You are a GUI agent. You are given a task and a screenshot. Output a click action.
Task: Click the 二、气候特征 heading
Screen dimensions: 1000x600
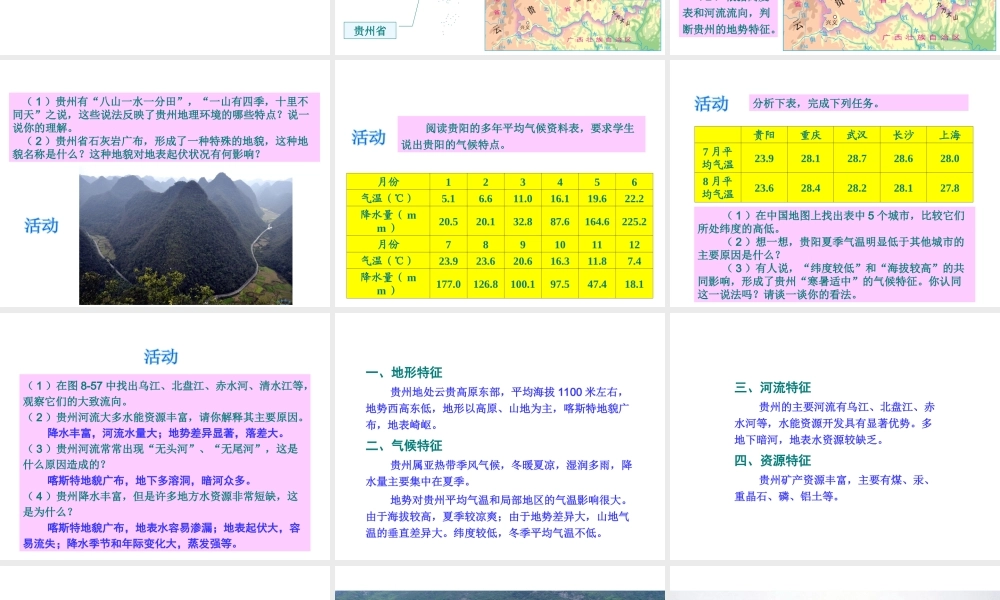[x=404, y=445]
